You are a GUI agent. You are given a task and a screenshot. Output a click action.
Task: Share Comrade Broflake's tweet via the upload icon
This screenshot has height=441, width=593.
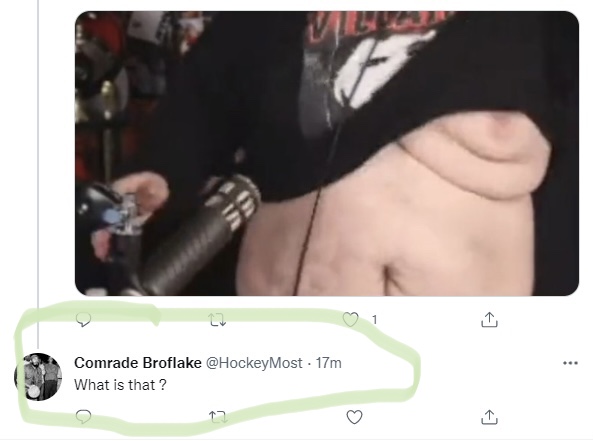click(489, 417)
